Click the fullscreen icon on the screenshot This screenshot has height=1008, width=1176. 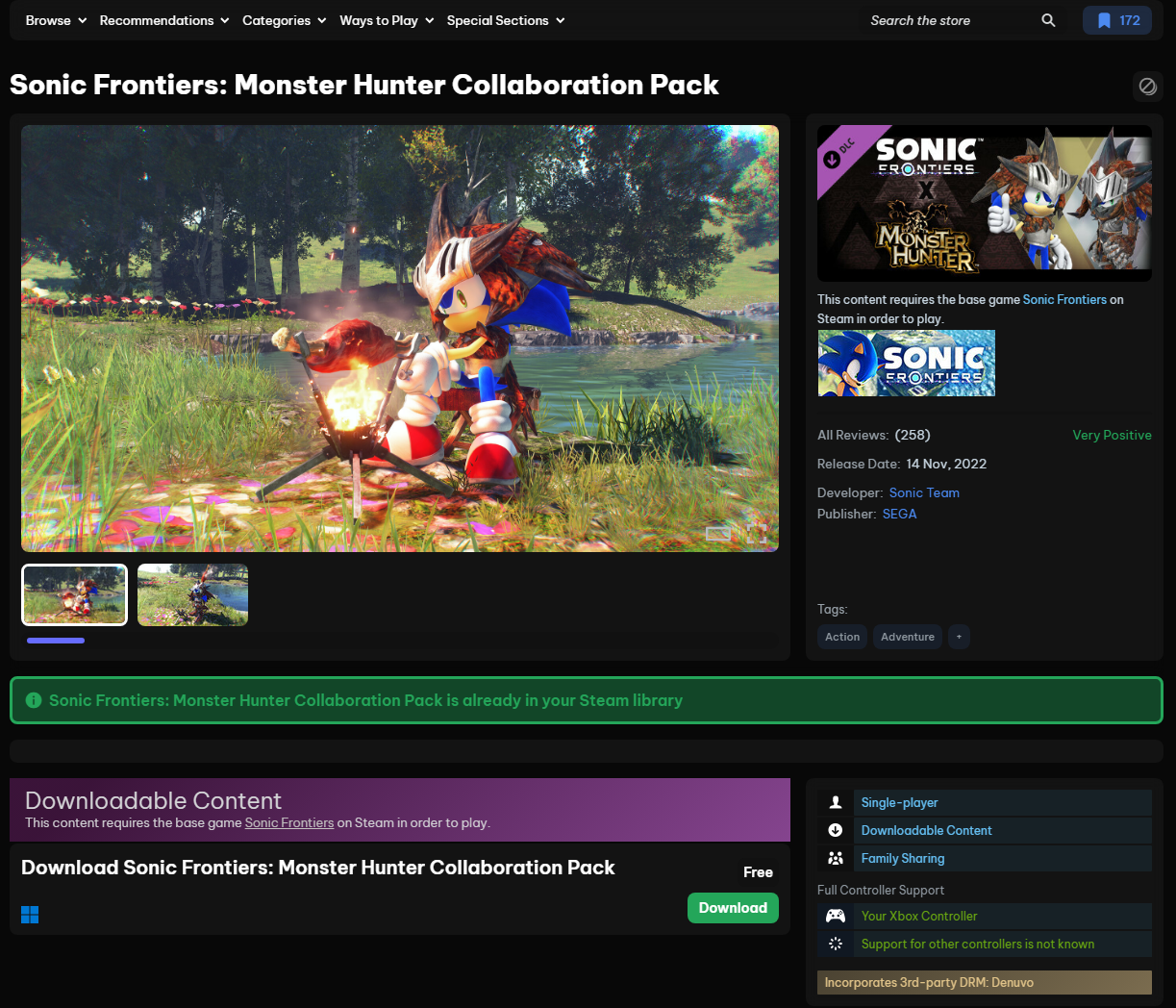[757, 534]
